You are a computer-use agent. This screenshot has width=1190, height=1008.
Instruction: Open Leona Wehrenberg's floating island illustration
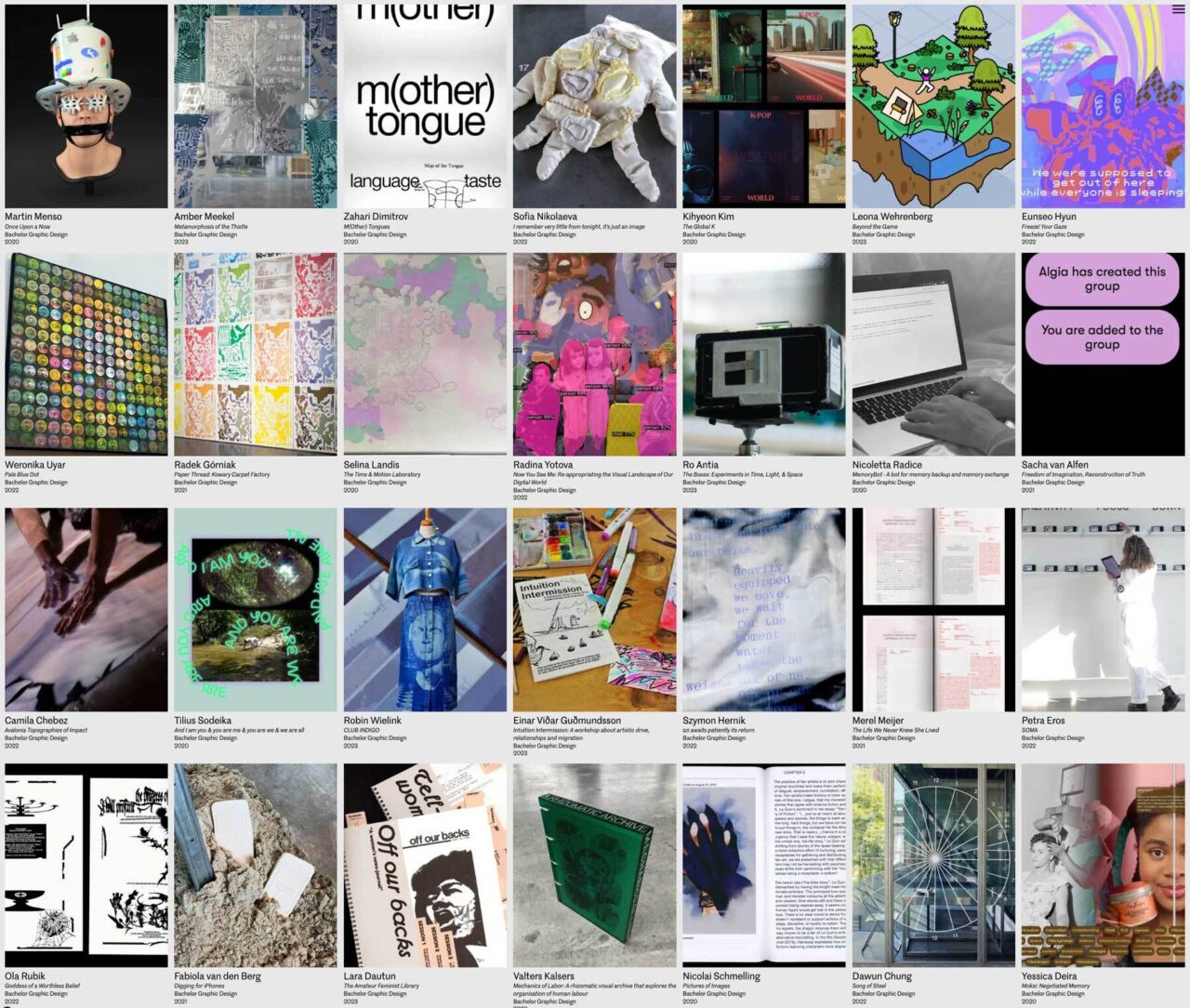[933, 106]
